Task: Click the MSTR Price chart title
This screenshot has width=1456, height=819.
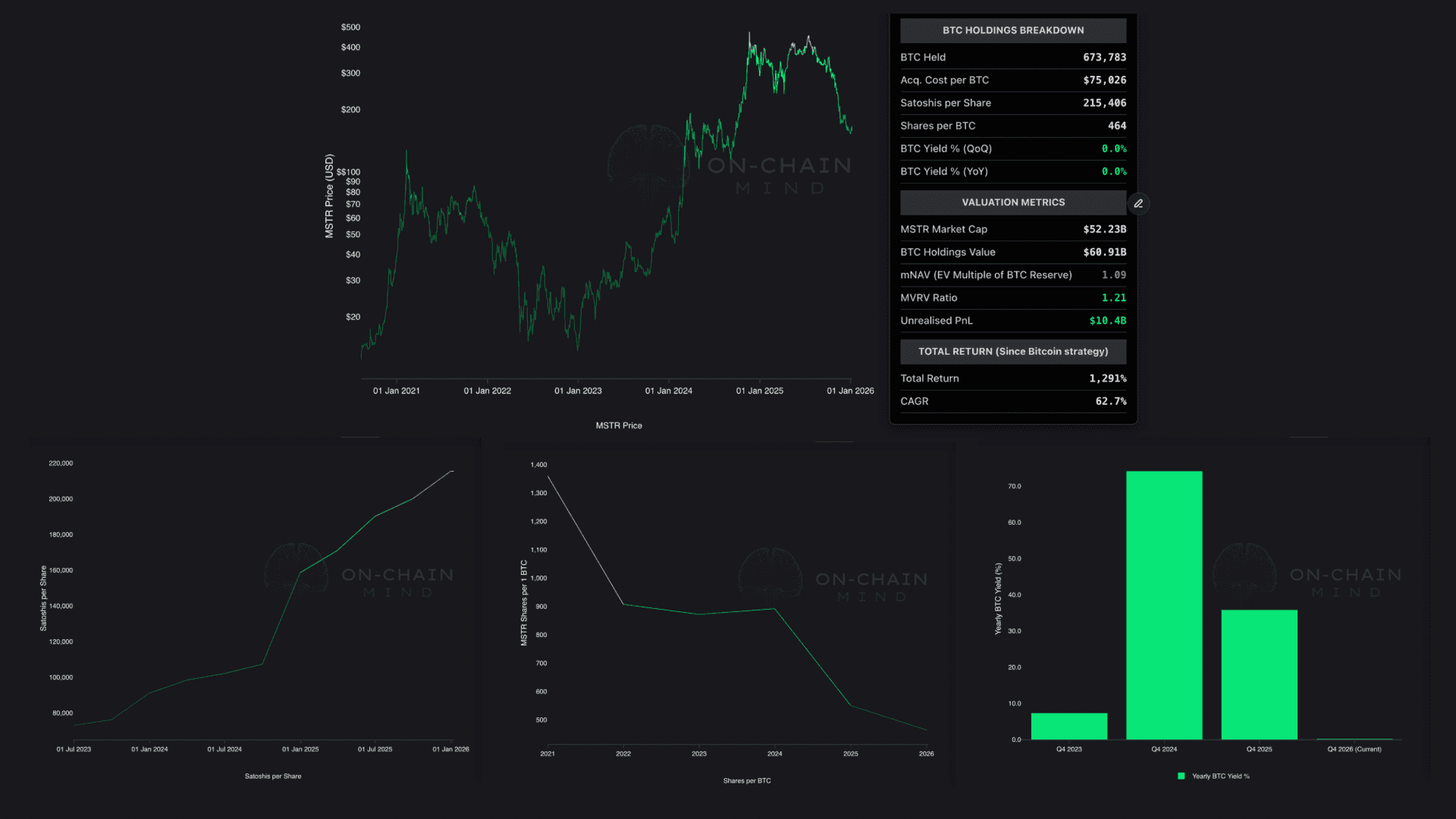Action: [618, 425]
